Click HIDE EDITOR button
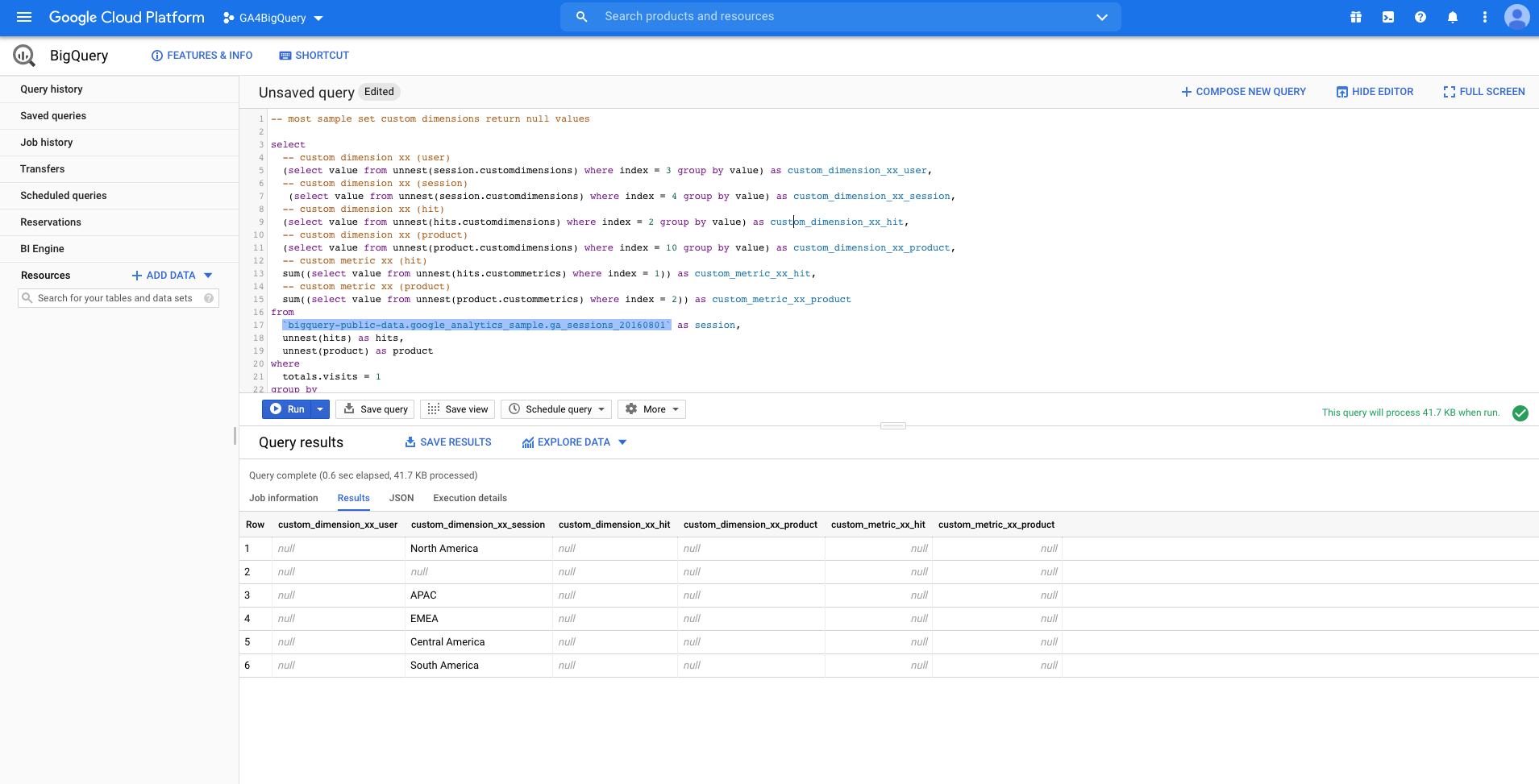The image size is (1539, 784). pos(1375,92)
